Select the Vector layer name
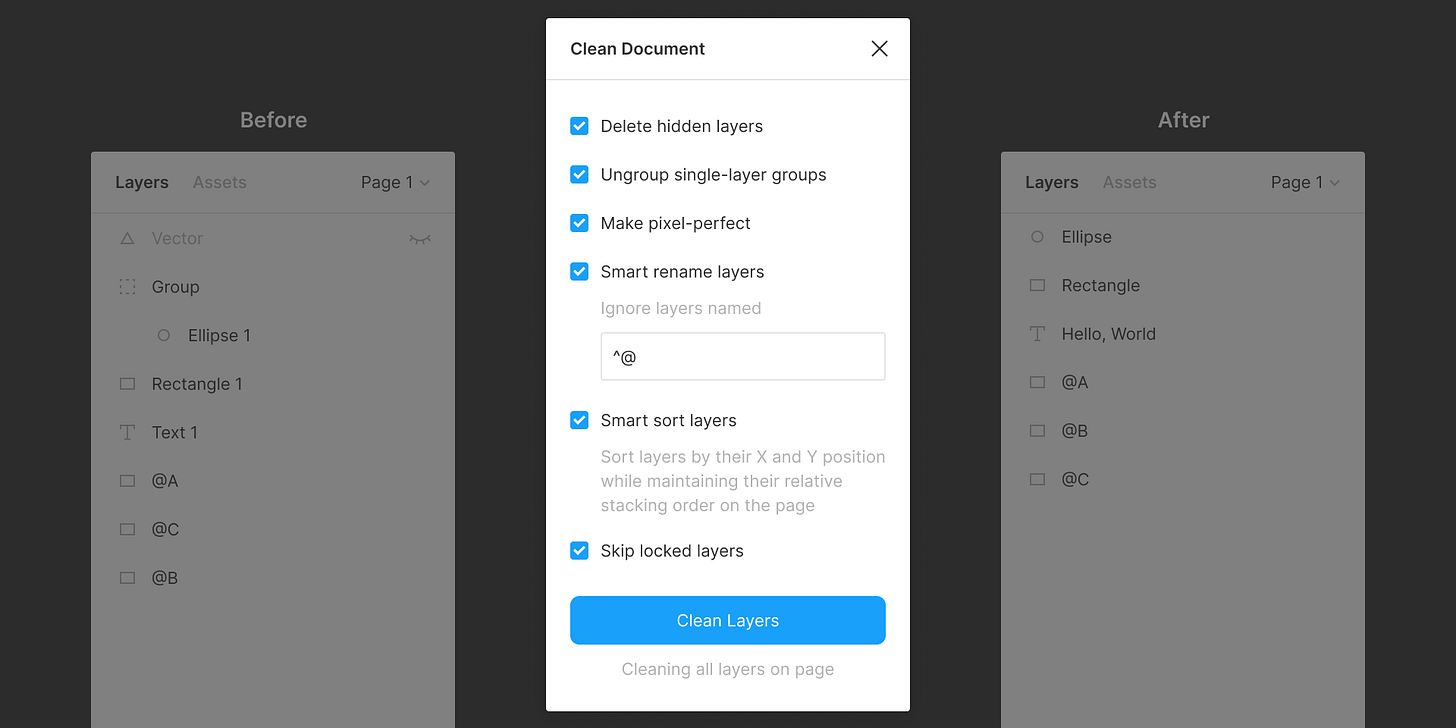 [177, 239]
